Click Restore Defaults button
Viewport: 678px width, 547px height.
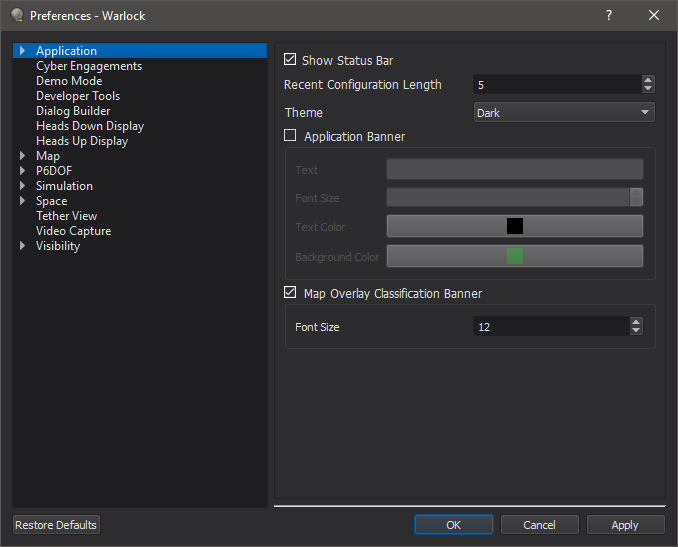pos(56,525)
